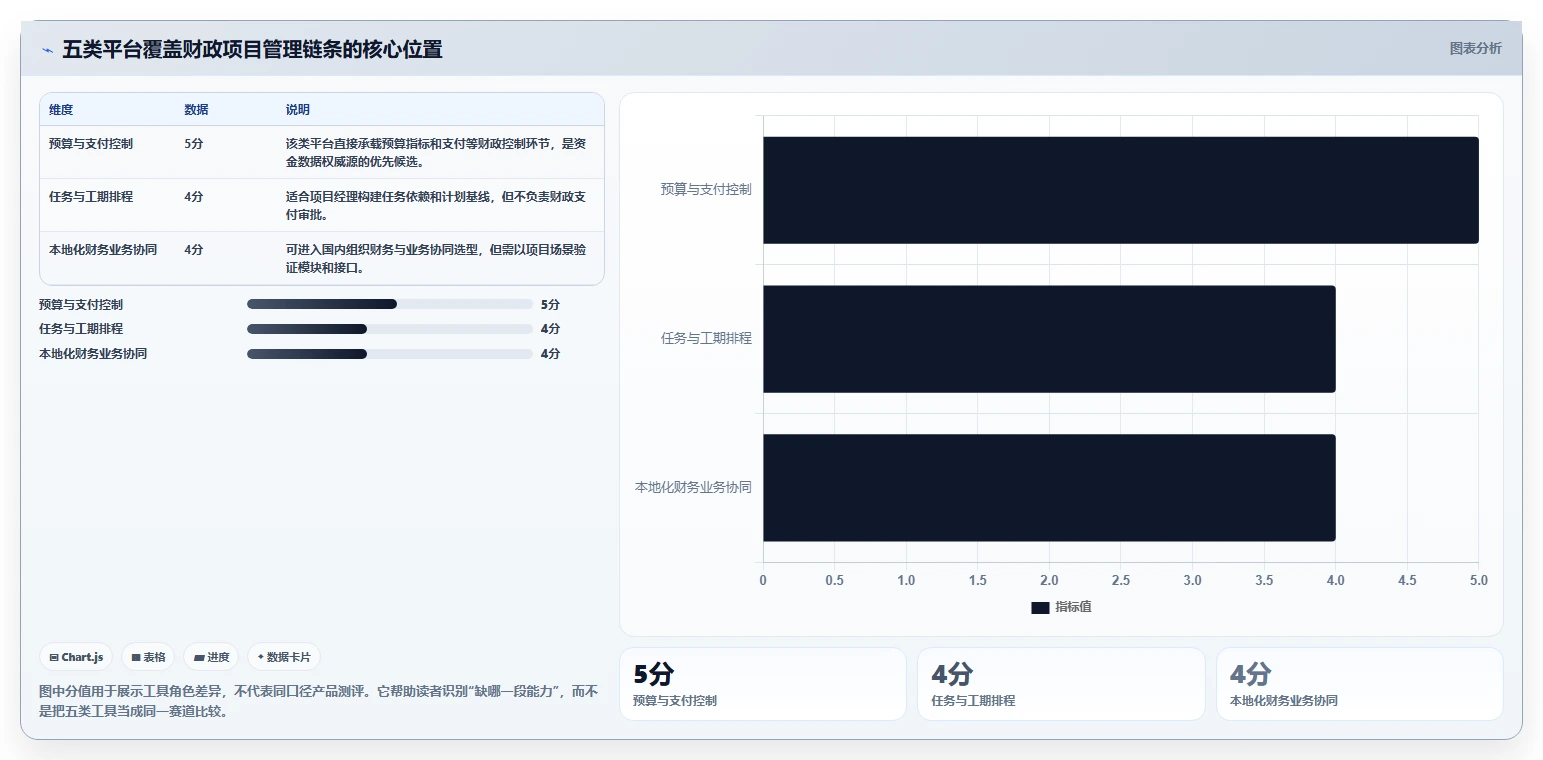Click the 5.0 x-axis tick label
Screen dimensions: 1543x760
coord(1478,581)
